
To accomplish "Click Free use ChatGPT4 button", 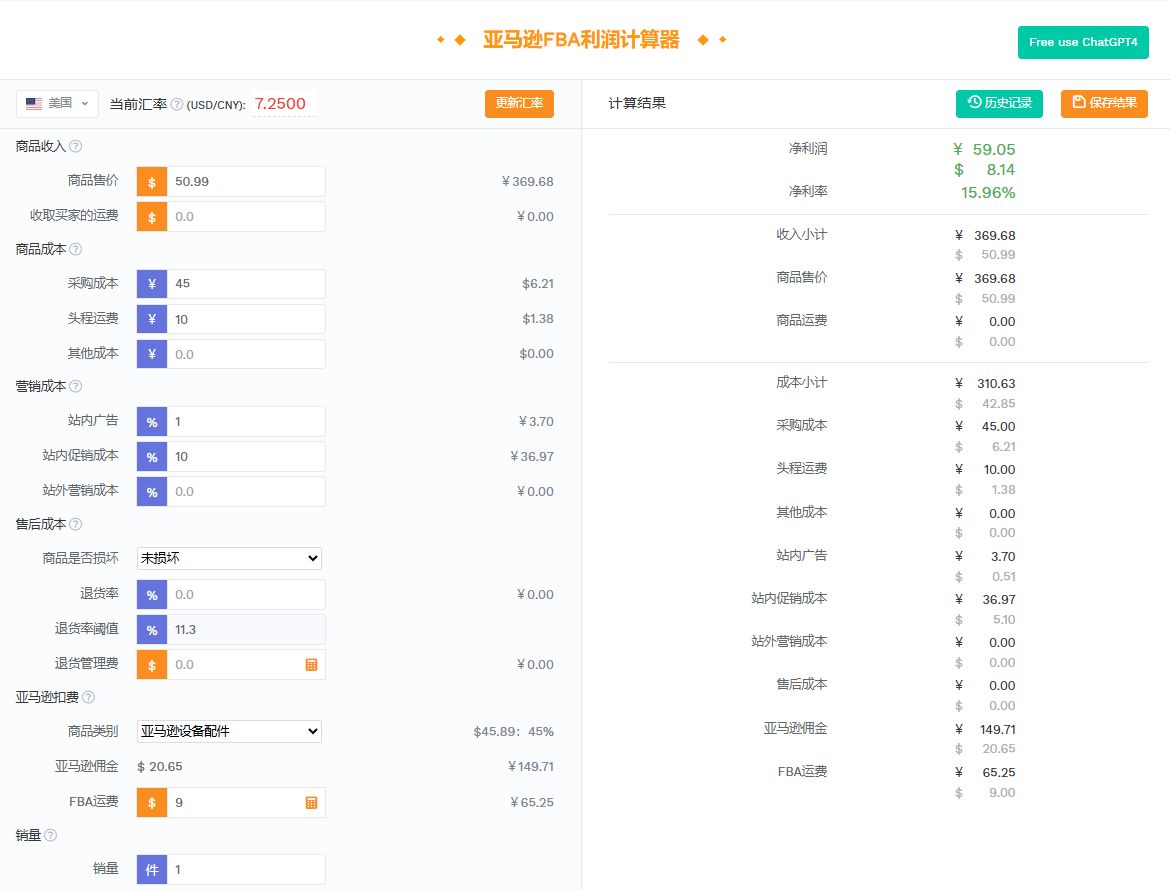I will [1083, 43].
